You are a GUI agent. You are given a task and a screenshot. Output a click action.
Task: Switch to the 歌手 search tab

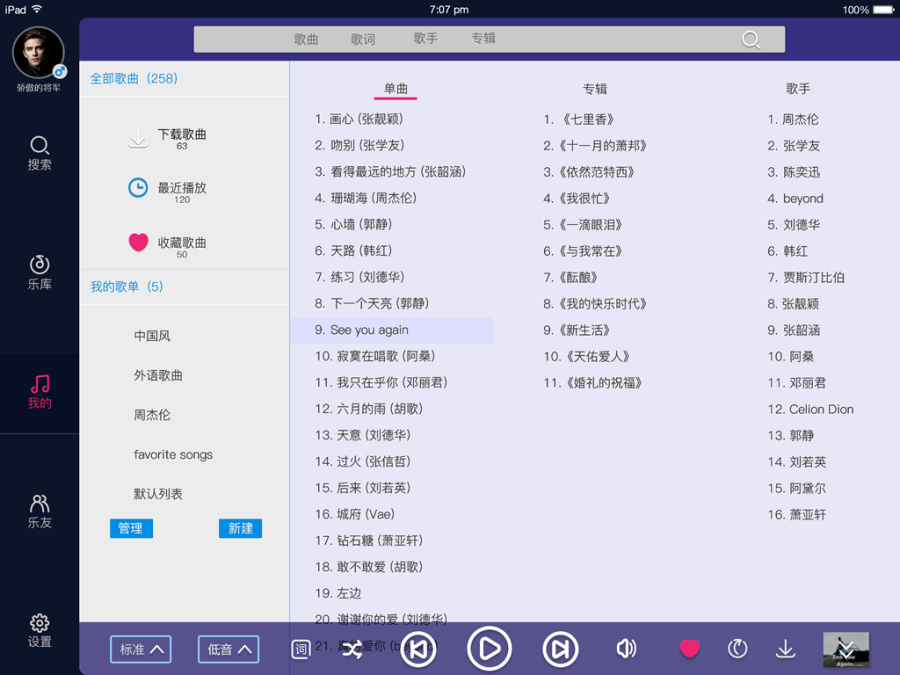(423, 39)
